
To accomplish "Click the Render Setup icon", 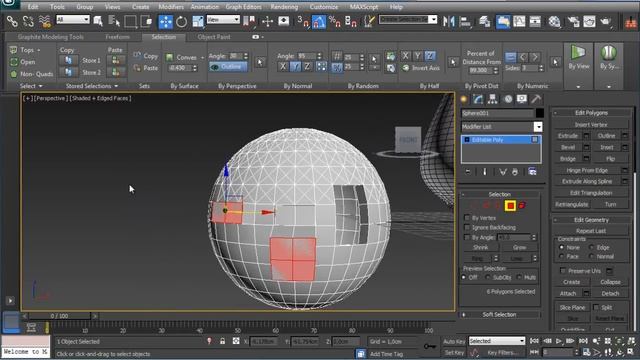I will [x=573, y=21].
